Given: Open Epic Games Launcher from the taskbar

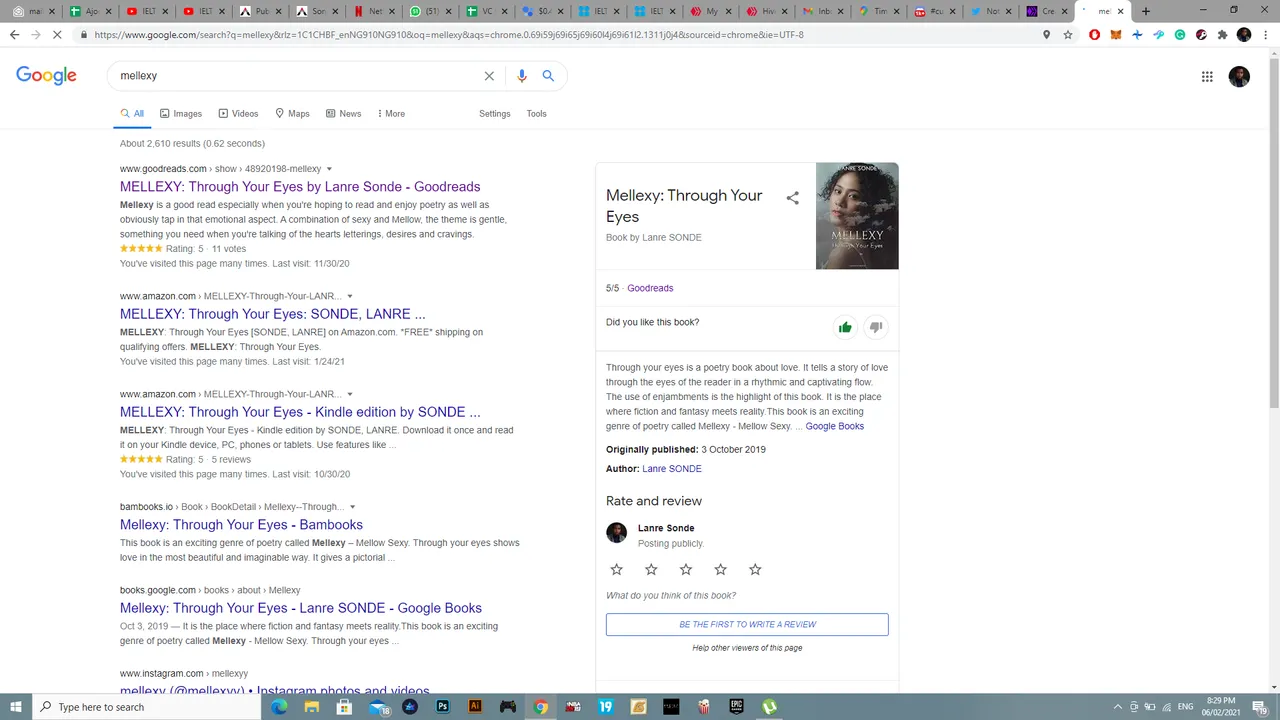Looking at the screenshot, I should (737, 707).
